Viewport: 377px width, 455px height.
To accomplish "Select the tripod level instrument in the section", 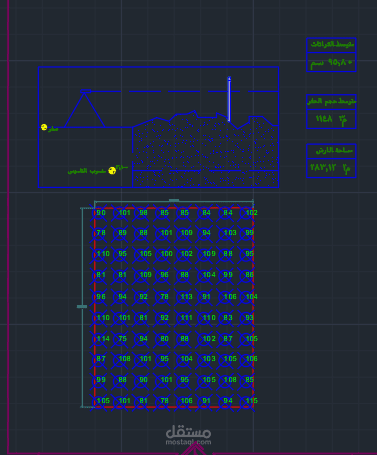I will (x=85, y=109).
